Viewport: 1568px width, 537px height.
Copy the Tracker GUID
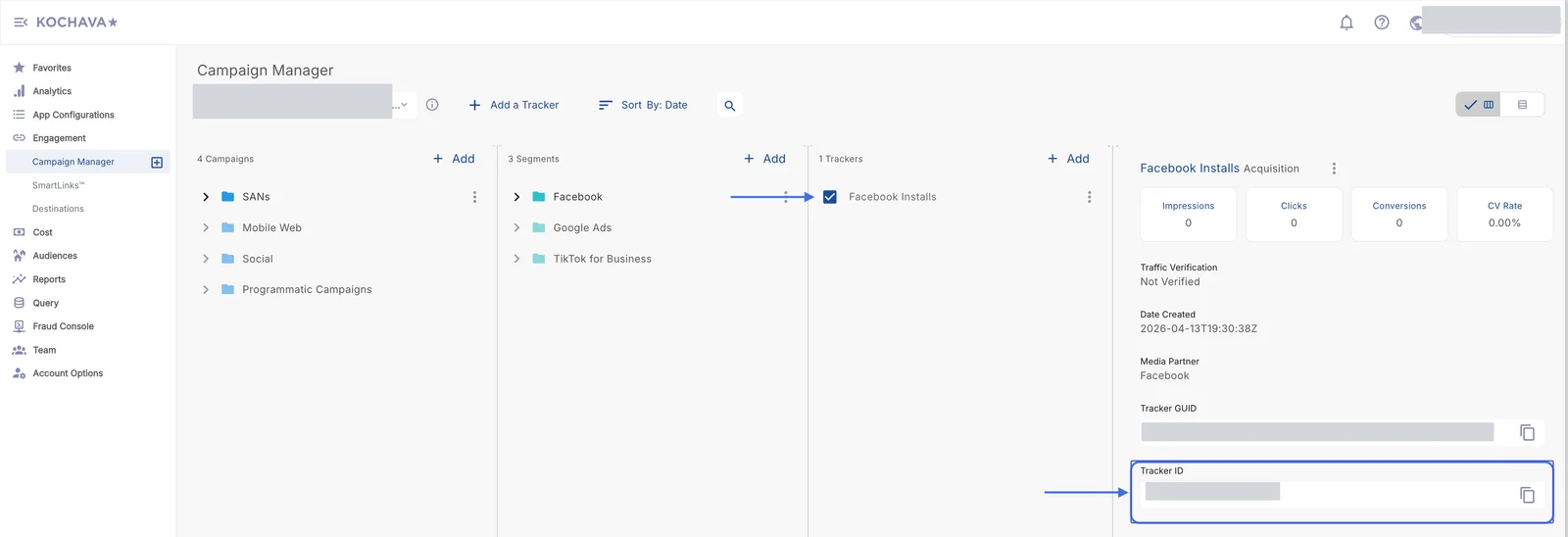tap(1527, 432)
